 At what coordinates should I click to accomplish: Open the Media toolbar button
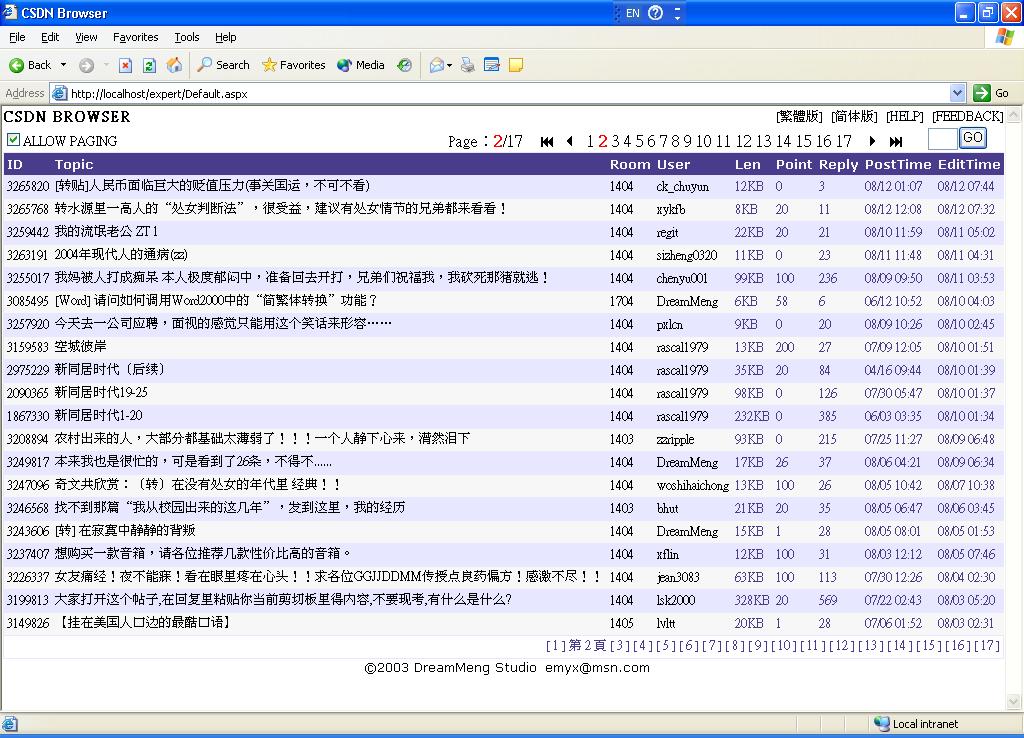tap(360, 65)
